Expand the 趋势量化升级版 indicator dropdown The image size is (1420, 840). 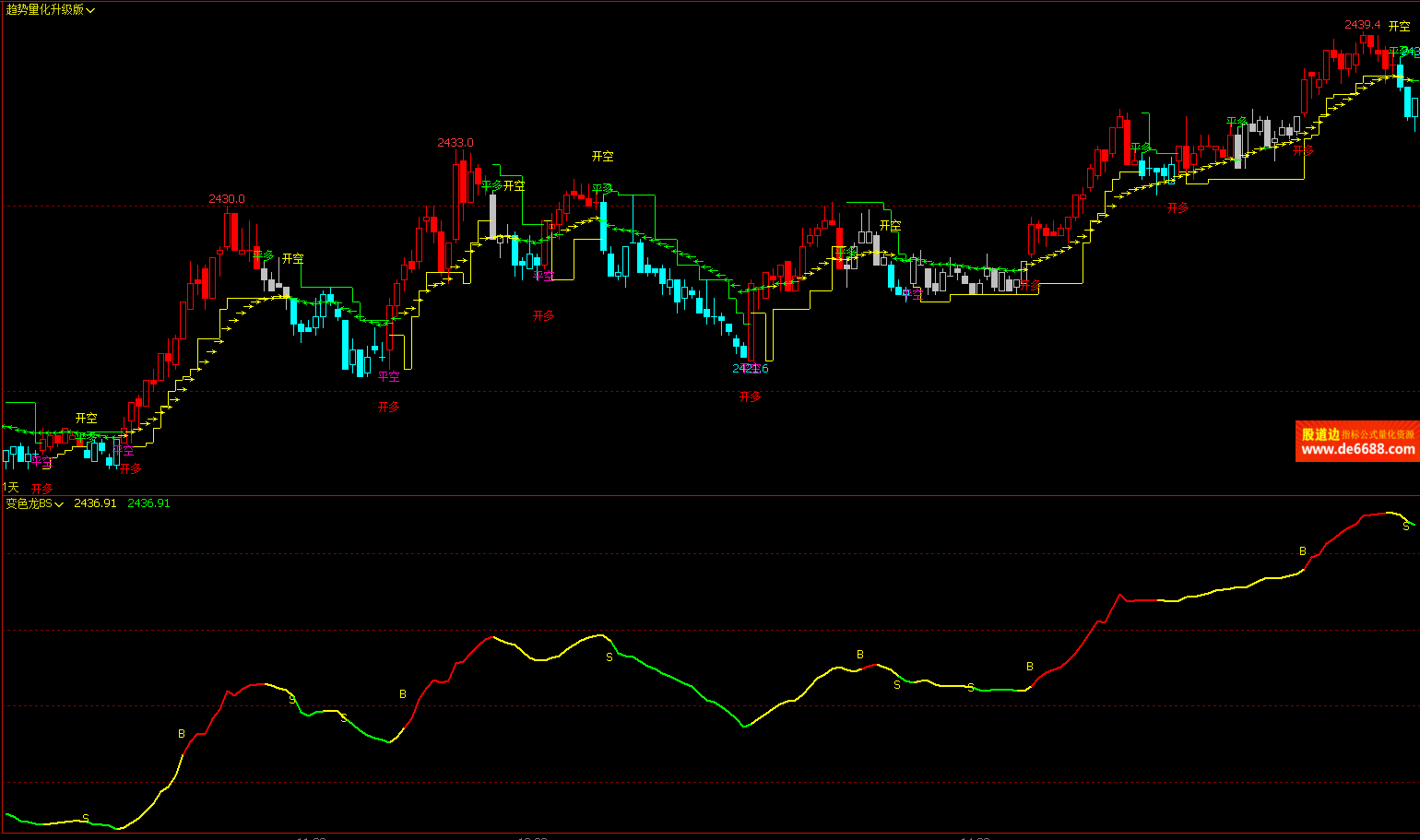89,10
